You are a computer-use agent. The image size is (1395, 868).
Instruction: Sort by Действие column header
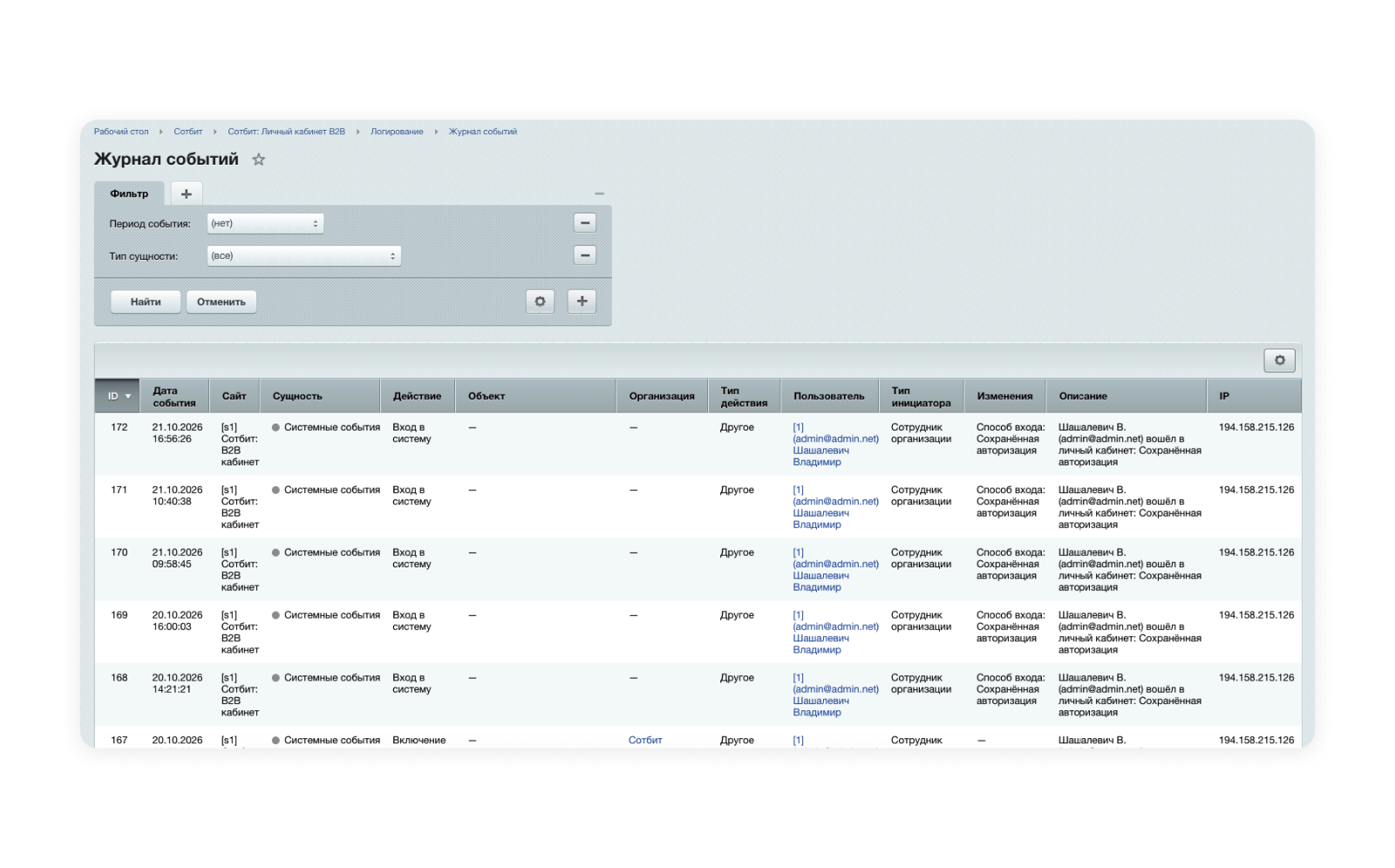click(418, 396)
